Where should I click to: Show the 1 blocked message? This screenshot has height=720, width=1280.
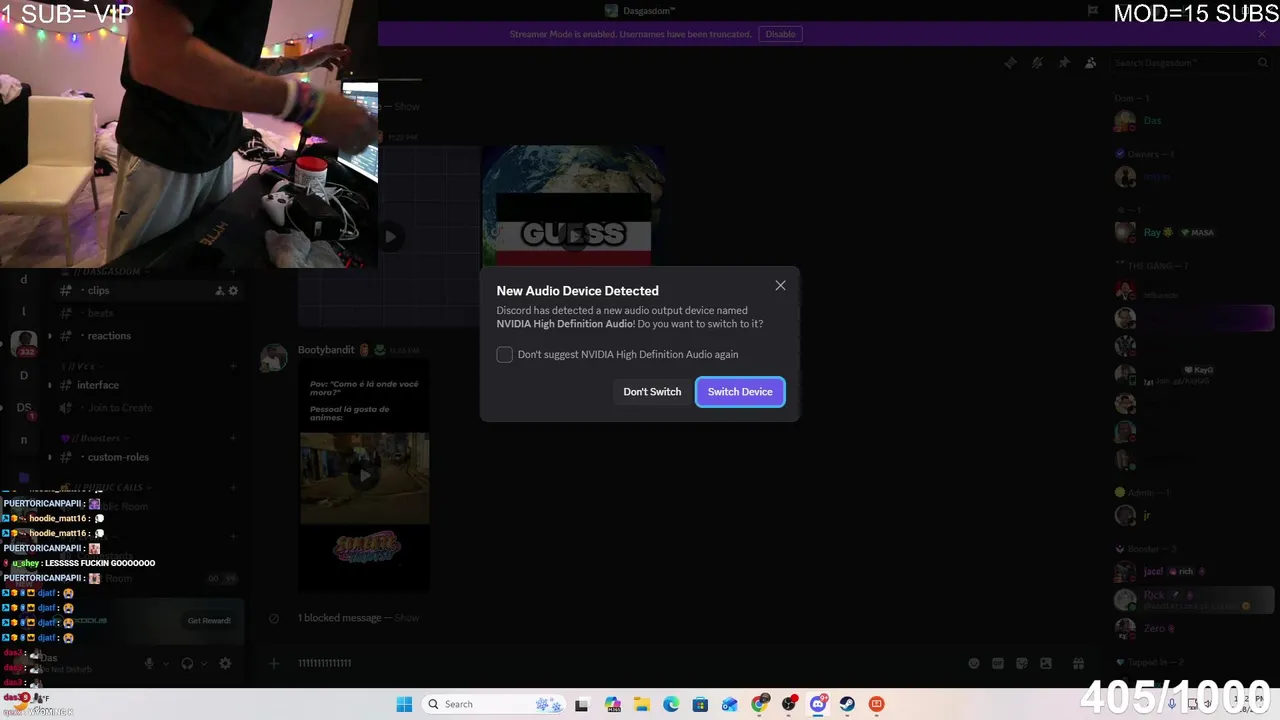(x=407, y=618)
